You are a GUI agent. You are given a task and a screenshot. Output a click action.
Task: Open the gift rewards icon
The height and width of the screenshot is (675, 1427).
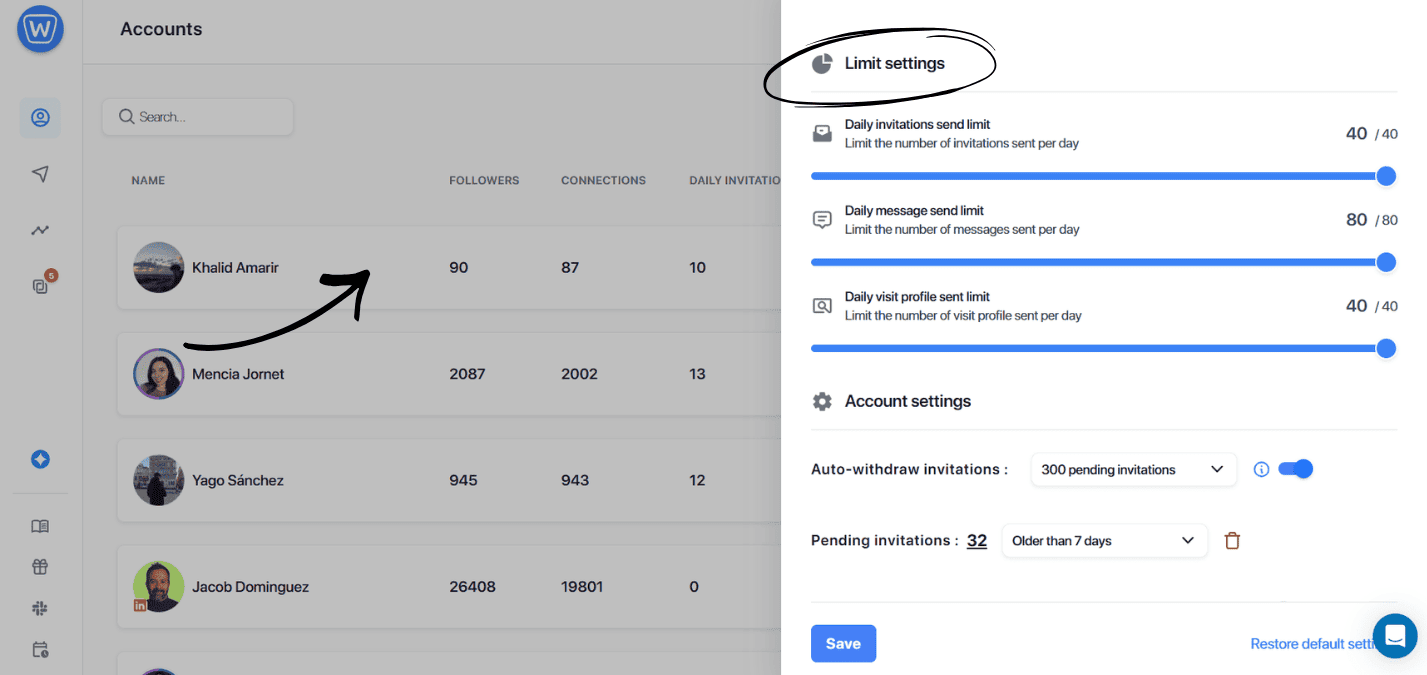(x=40, y=567)
